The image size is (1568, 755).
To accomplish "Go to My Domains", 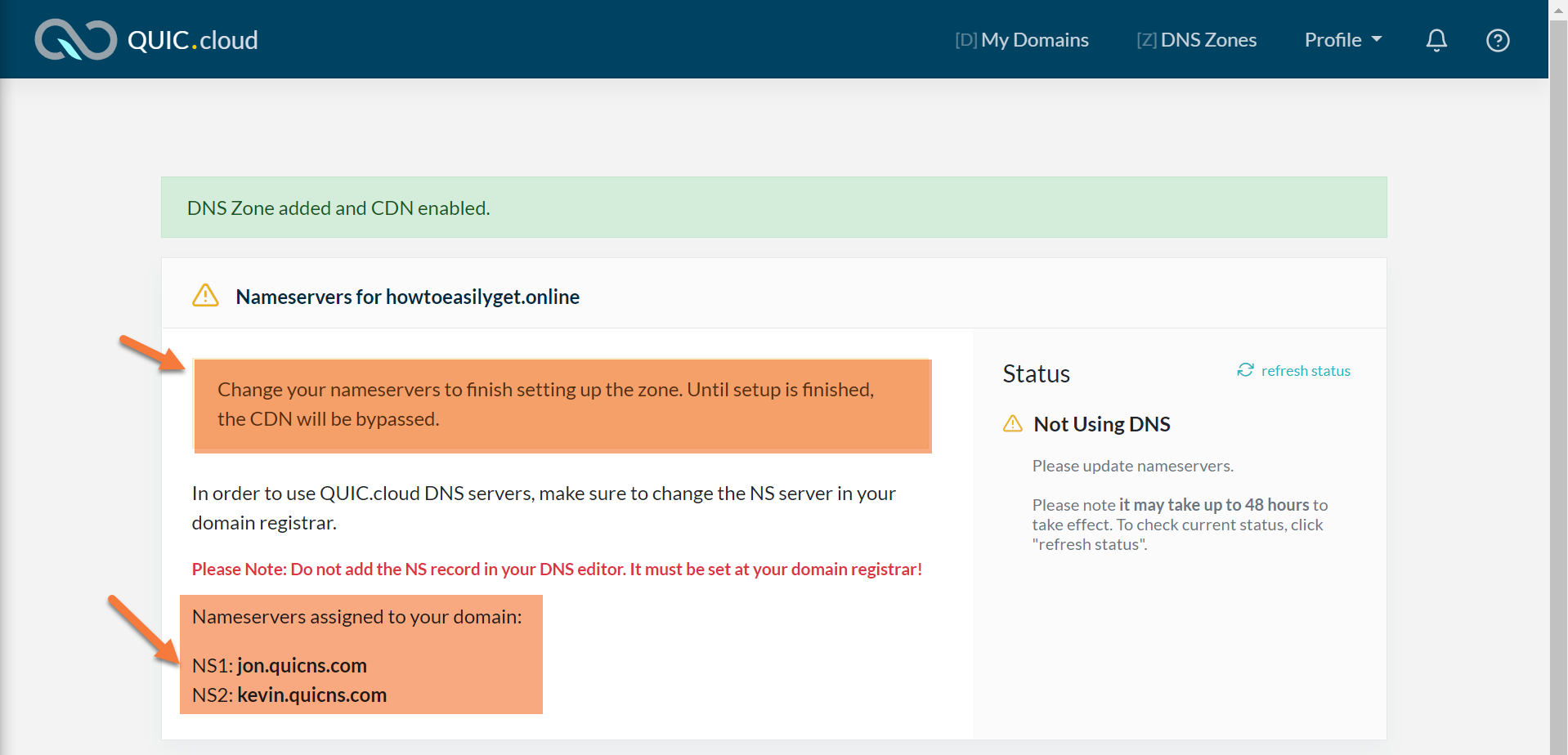I will 1022,40.
